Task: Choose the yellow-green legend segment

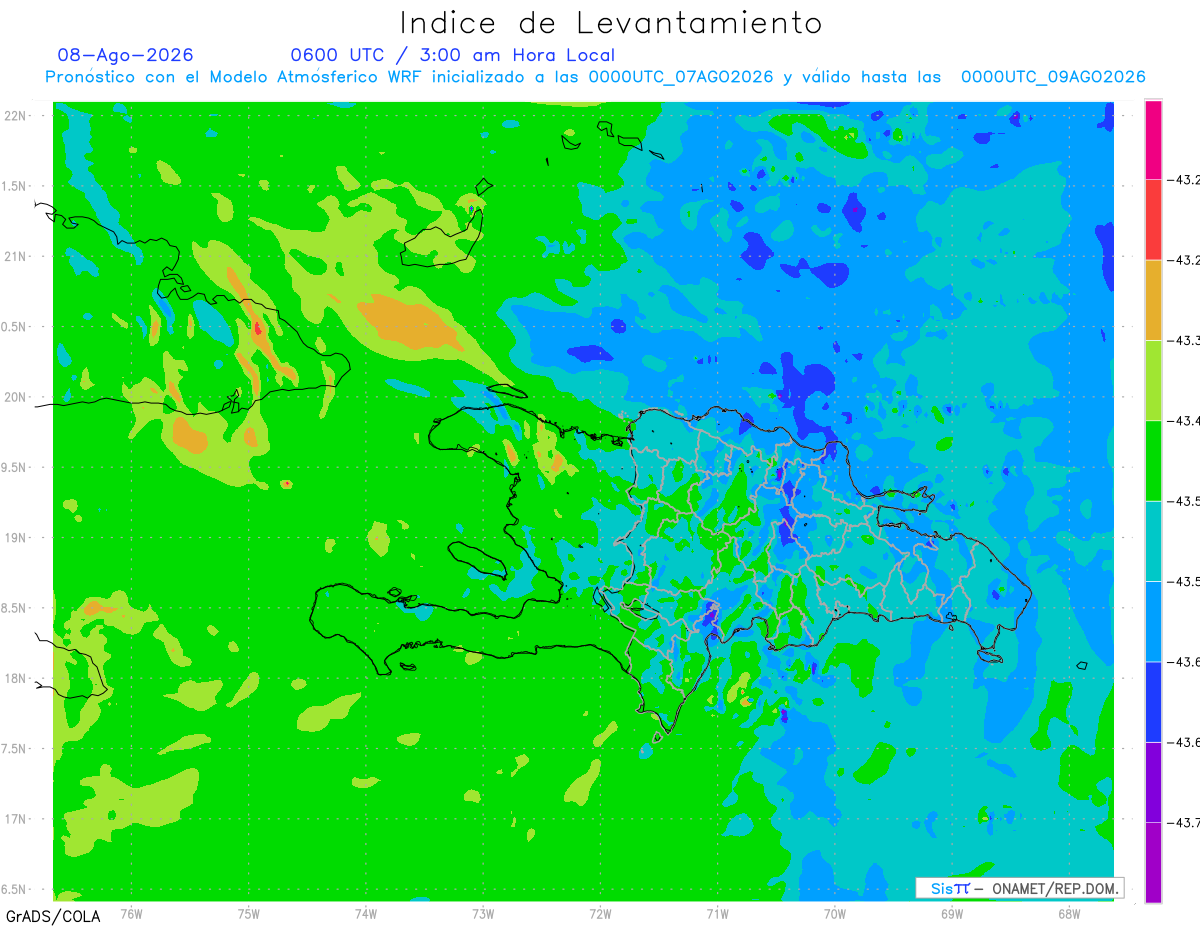Action: click(x=1153, y=380)
